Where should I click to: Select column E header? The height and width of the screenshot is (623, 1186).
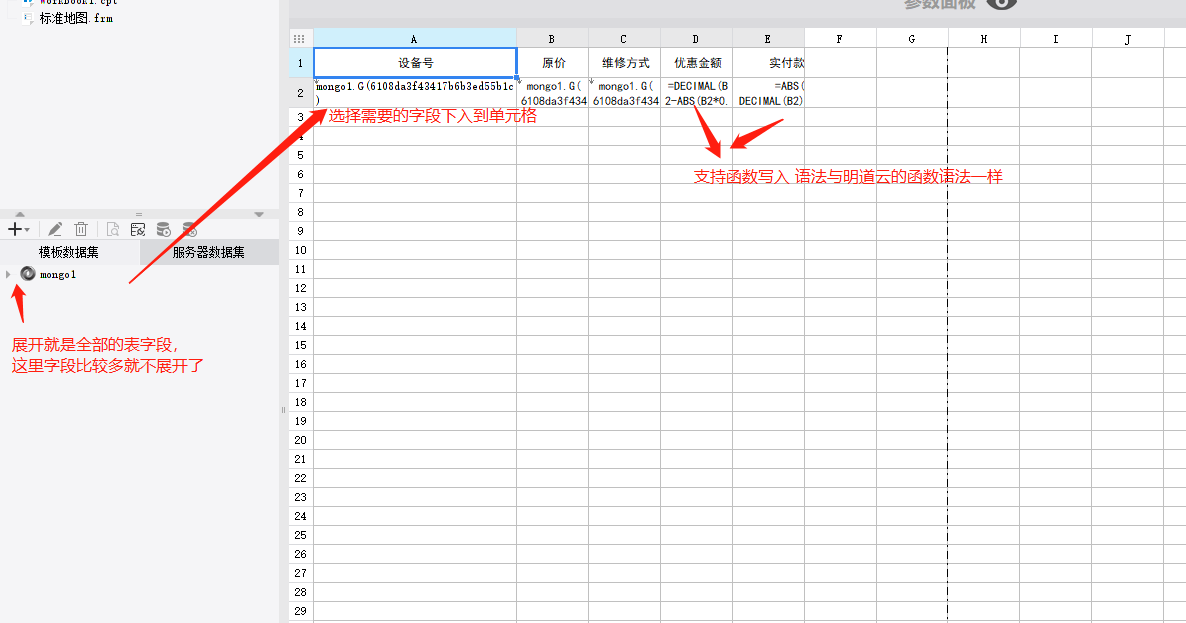768,39
